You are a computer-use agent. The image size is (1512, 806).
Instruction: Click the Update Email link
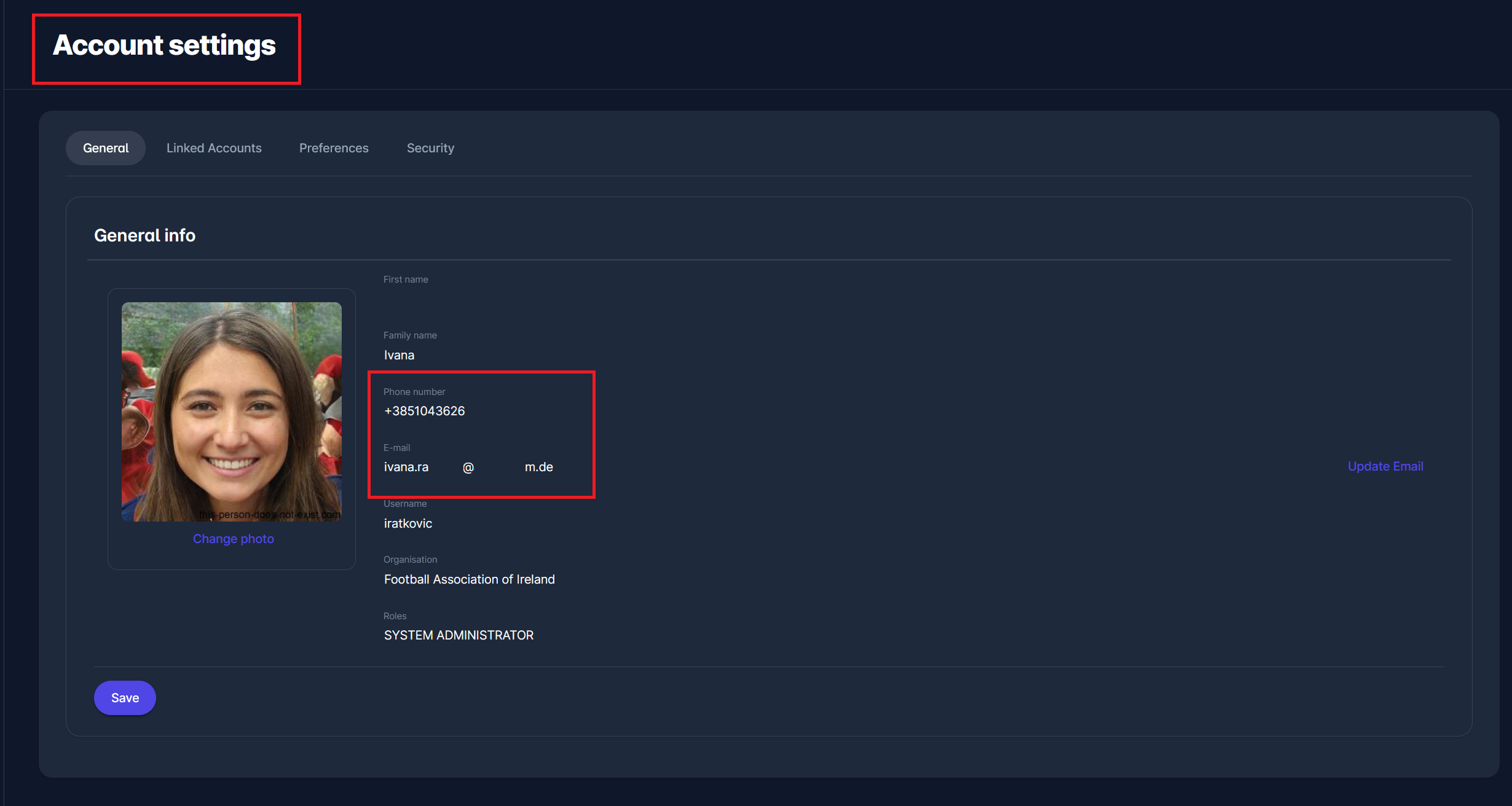pos(1385,466)
